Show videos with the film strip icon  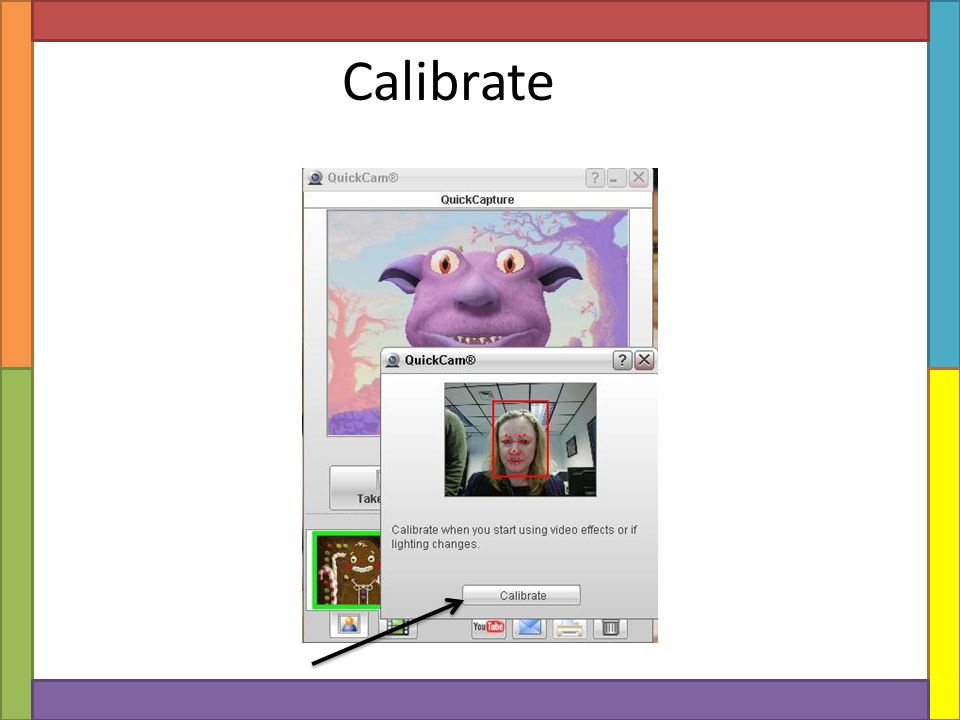tap(398, 628)
